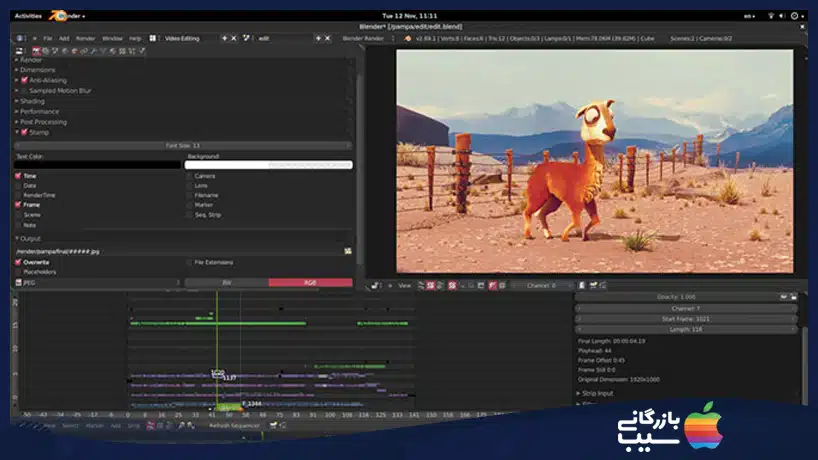Expand the Strip Input panel
The image size is (818, 460).
click(596, 393)
